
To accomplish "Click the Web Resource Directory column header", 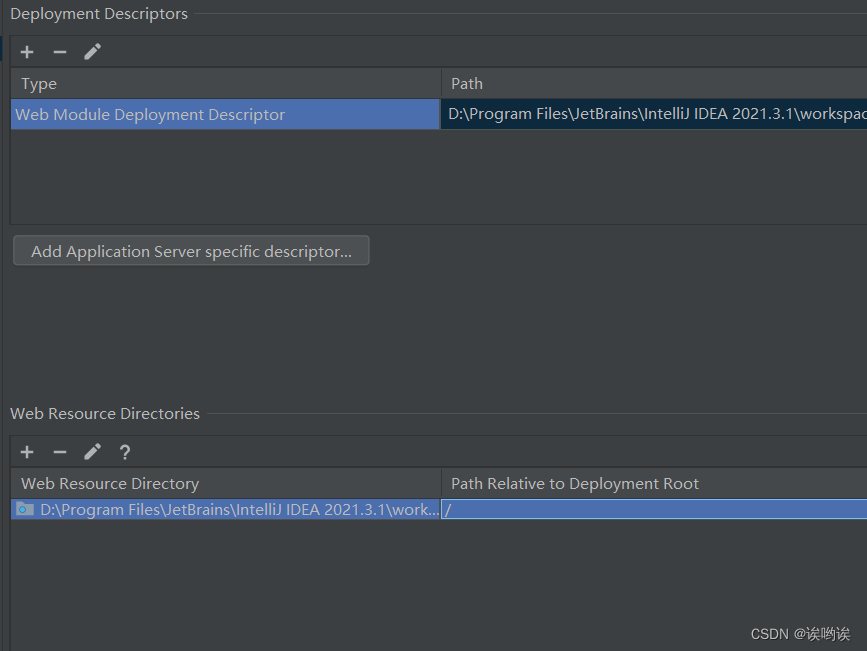I will coord(109,483).
